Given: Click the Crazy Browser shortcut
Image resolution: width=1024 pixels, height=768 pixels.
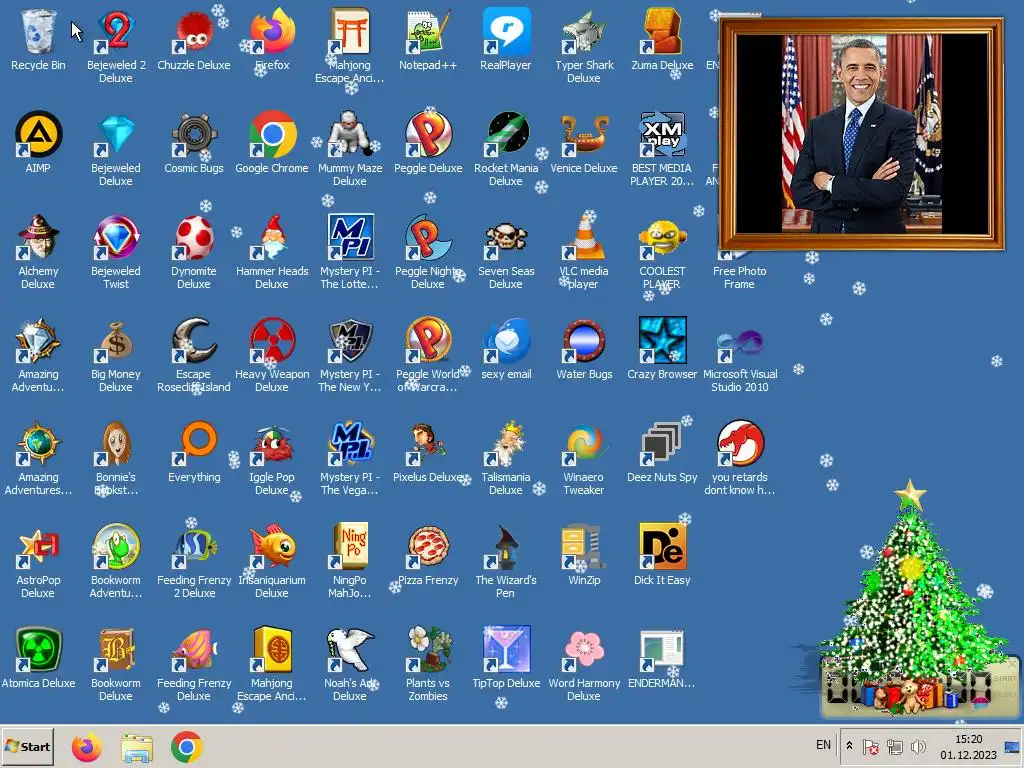Looking at the screenshot, I should tap(662, 340).
